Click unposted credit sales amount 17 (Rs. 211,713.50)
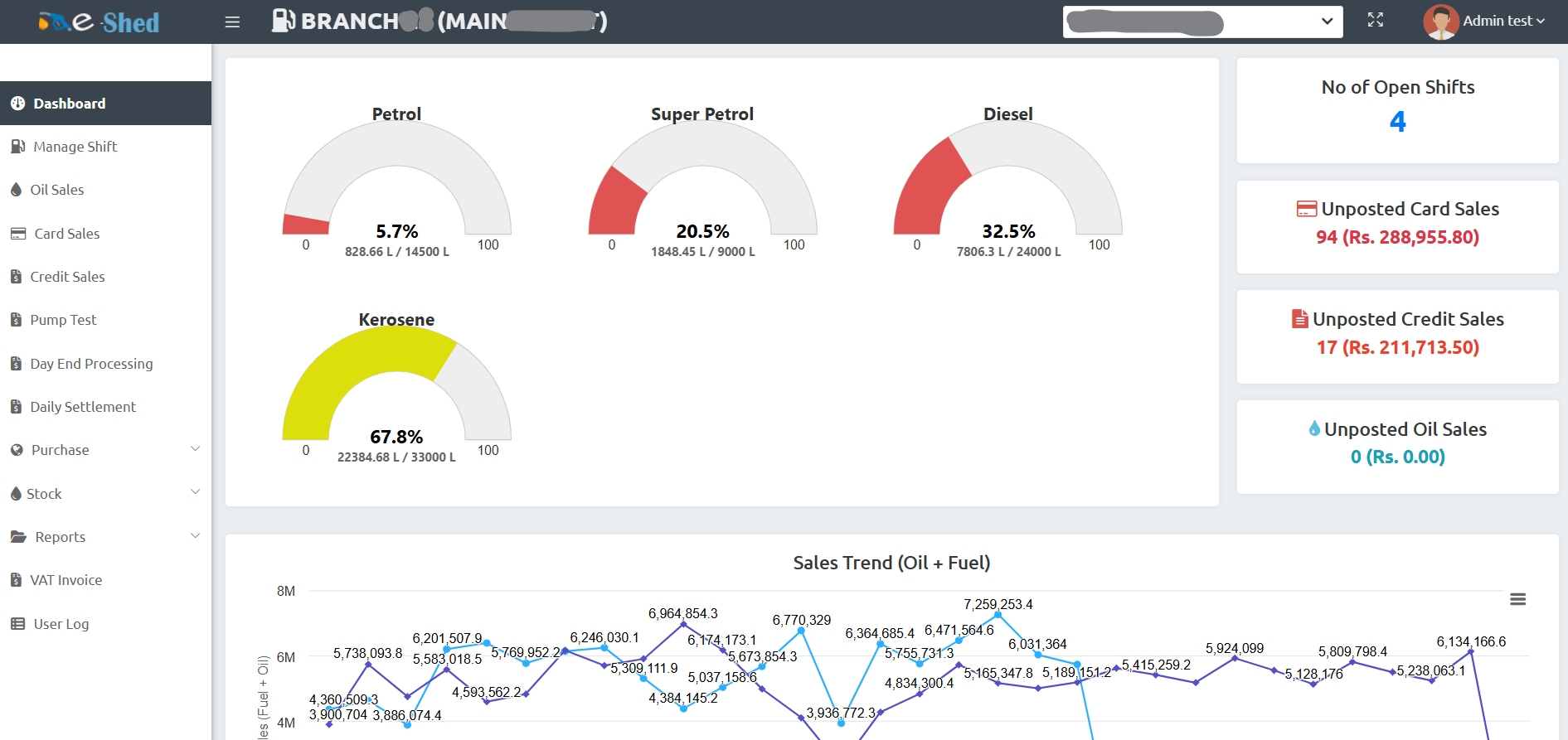 1398,347
